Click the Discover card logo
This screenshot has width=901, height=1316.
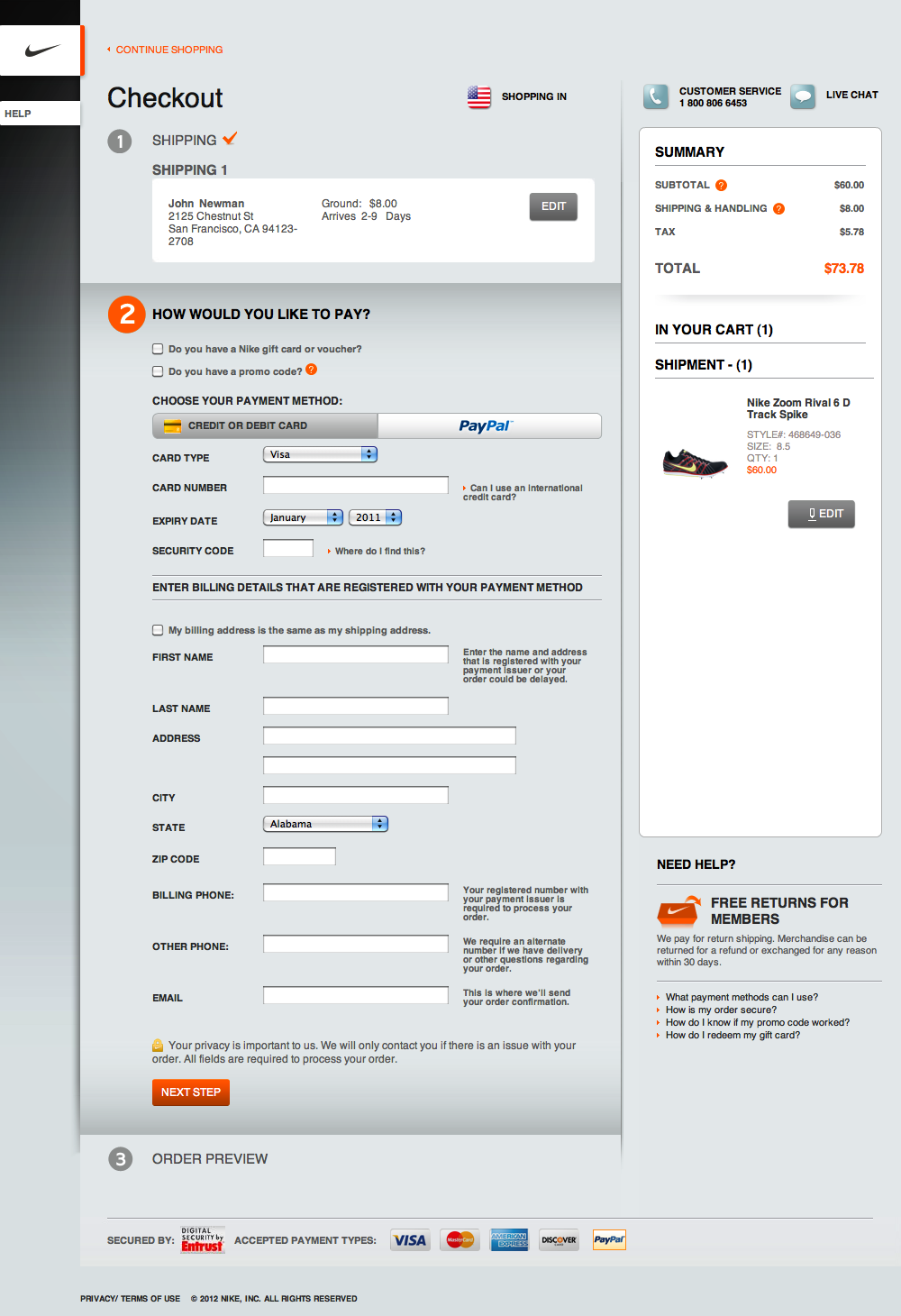tap(559, 1240)
